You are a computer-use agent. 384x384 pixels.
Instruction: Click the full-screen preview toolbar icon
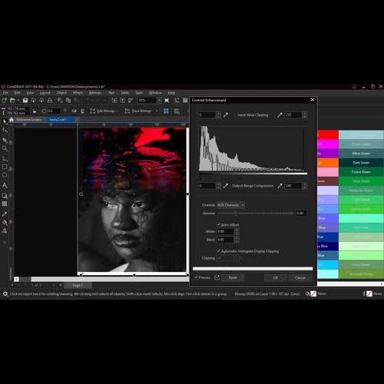tap(167, 100)
